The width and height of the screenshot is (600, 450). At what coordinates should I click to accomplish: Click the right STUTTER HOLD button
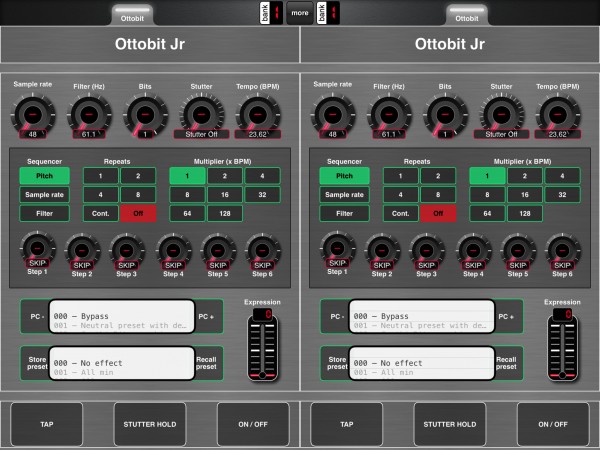point(450,424)
